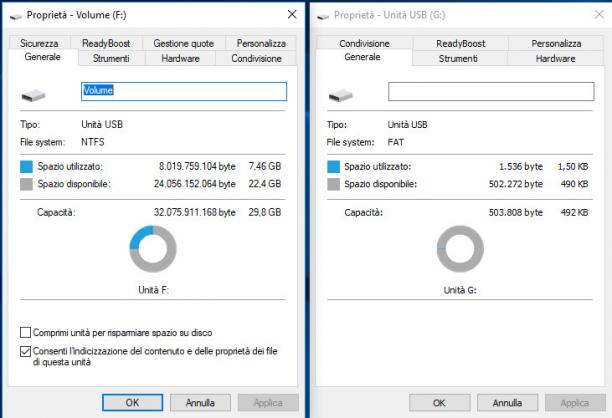Click Unità USB type value in F: window
Viewport: 612px width, 418px height.
[102, 125]
